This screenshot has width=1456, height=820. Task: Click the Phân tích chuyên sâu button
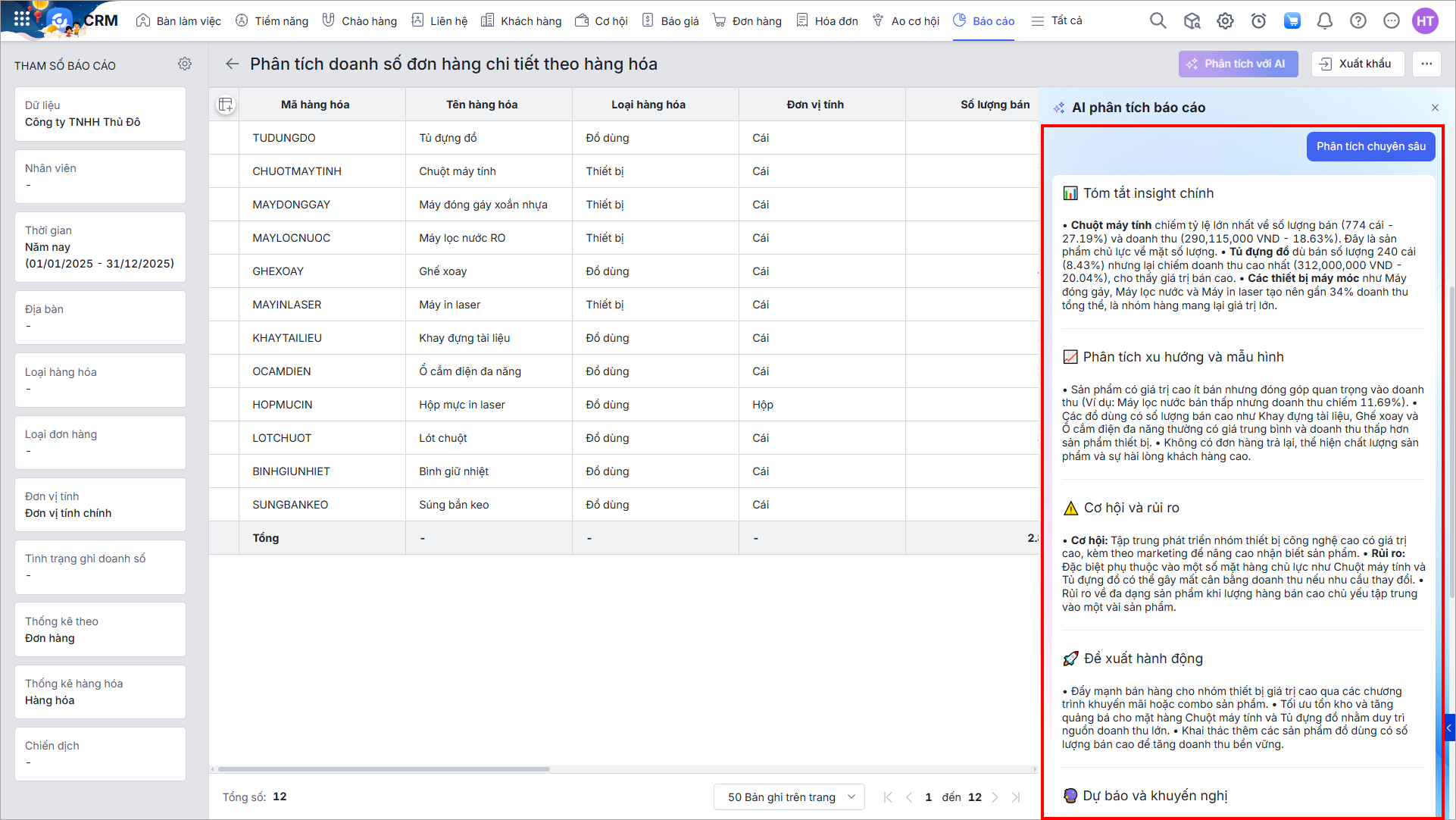(x=1370, y=146)
